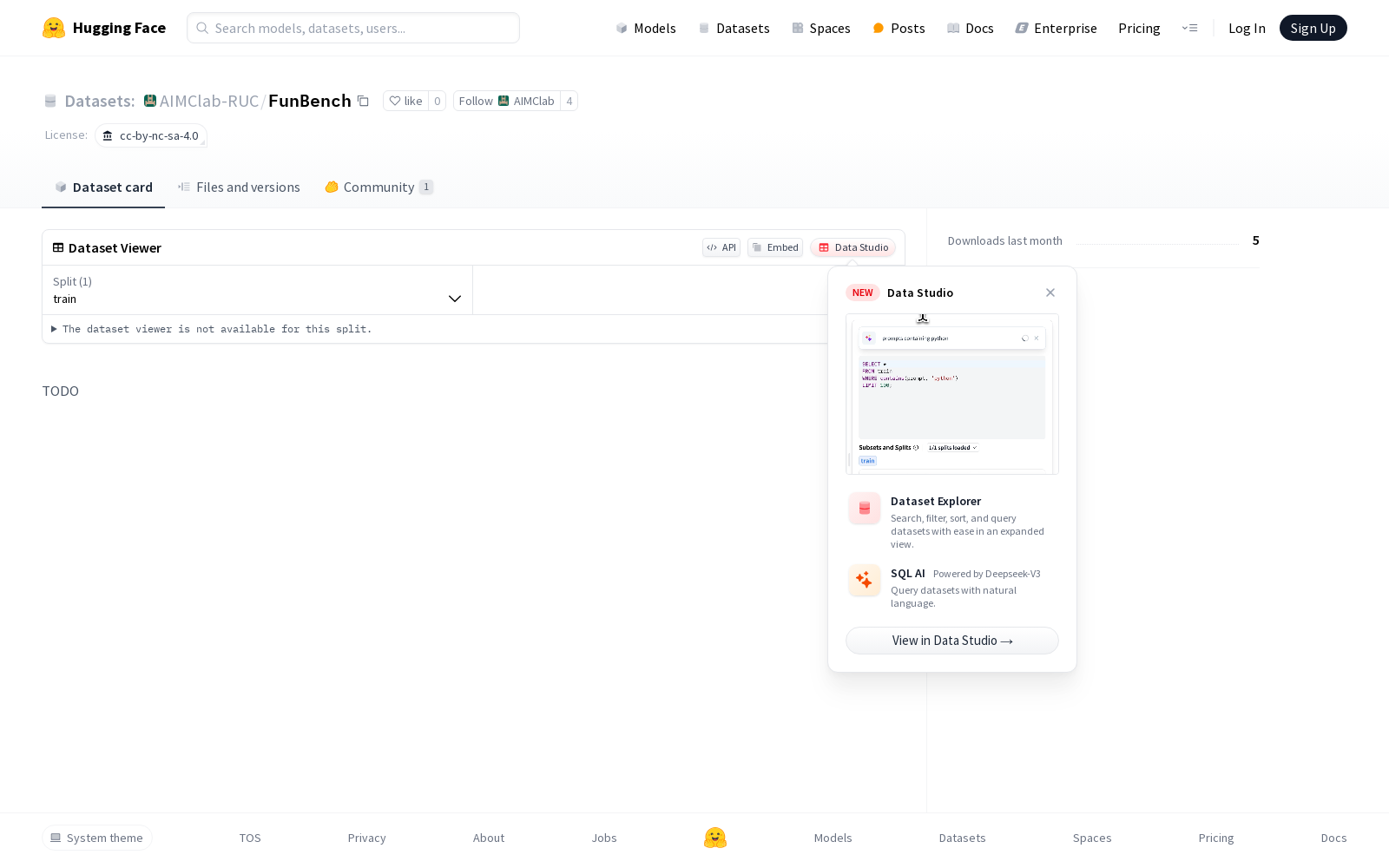
Task: Click the Sign Up button
Action: point(1313,28)
